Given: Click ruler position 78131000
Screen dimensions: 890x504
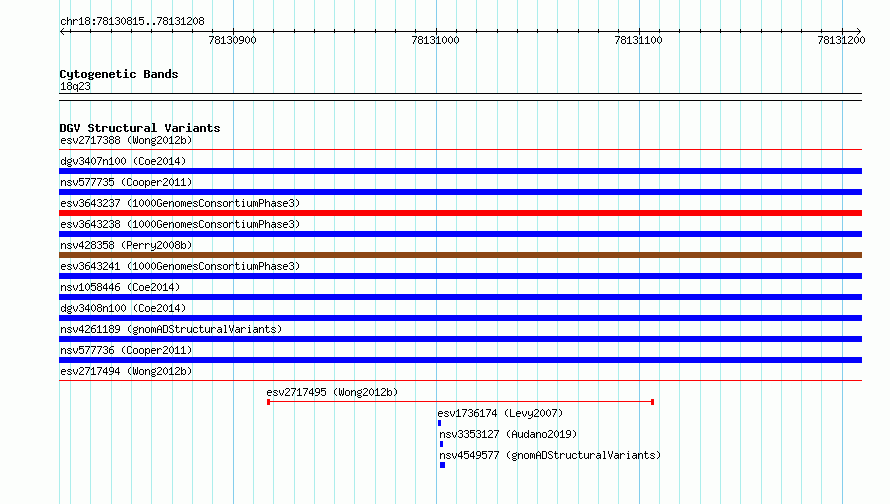Looking at the screenshot, I should 436,40.
